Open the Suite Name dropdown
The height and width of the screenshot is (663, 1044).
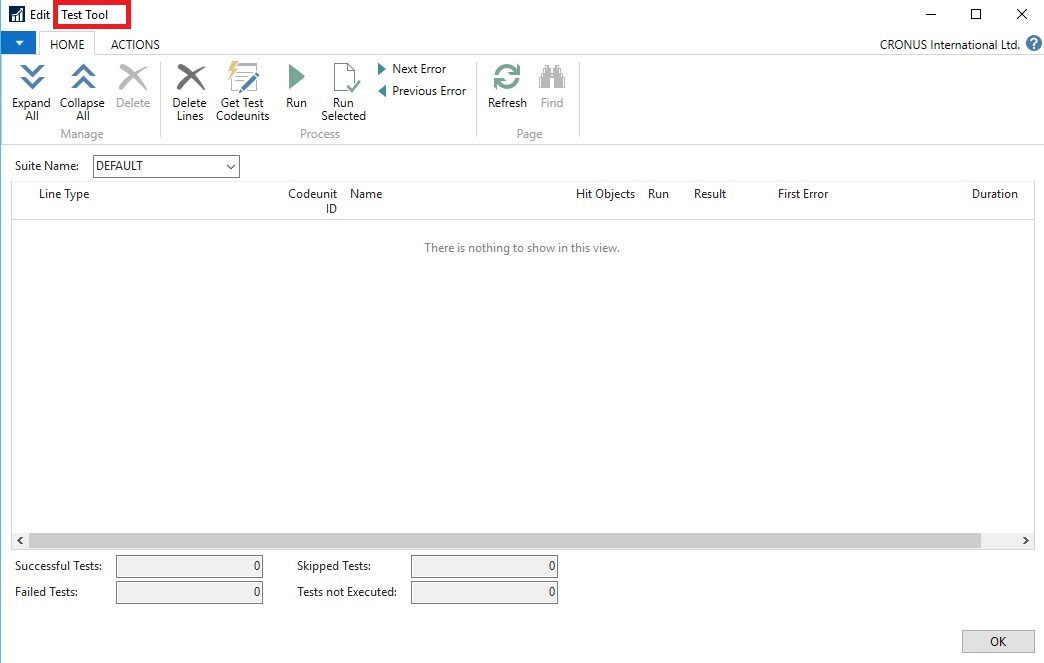coord(231,166)
